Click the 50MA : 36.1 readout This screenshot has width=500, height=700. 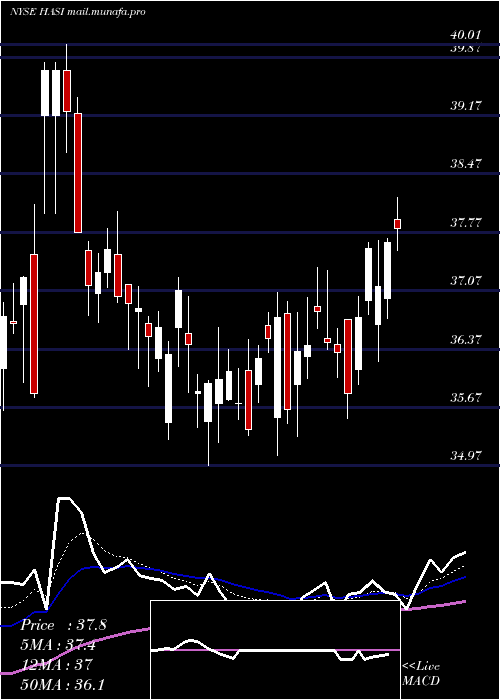pyautogui.click(x=62, y=684)
